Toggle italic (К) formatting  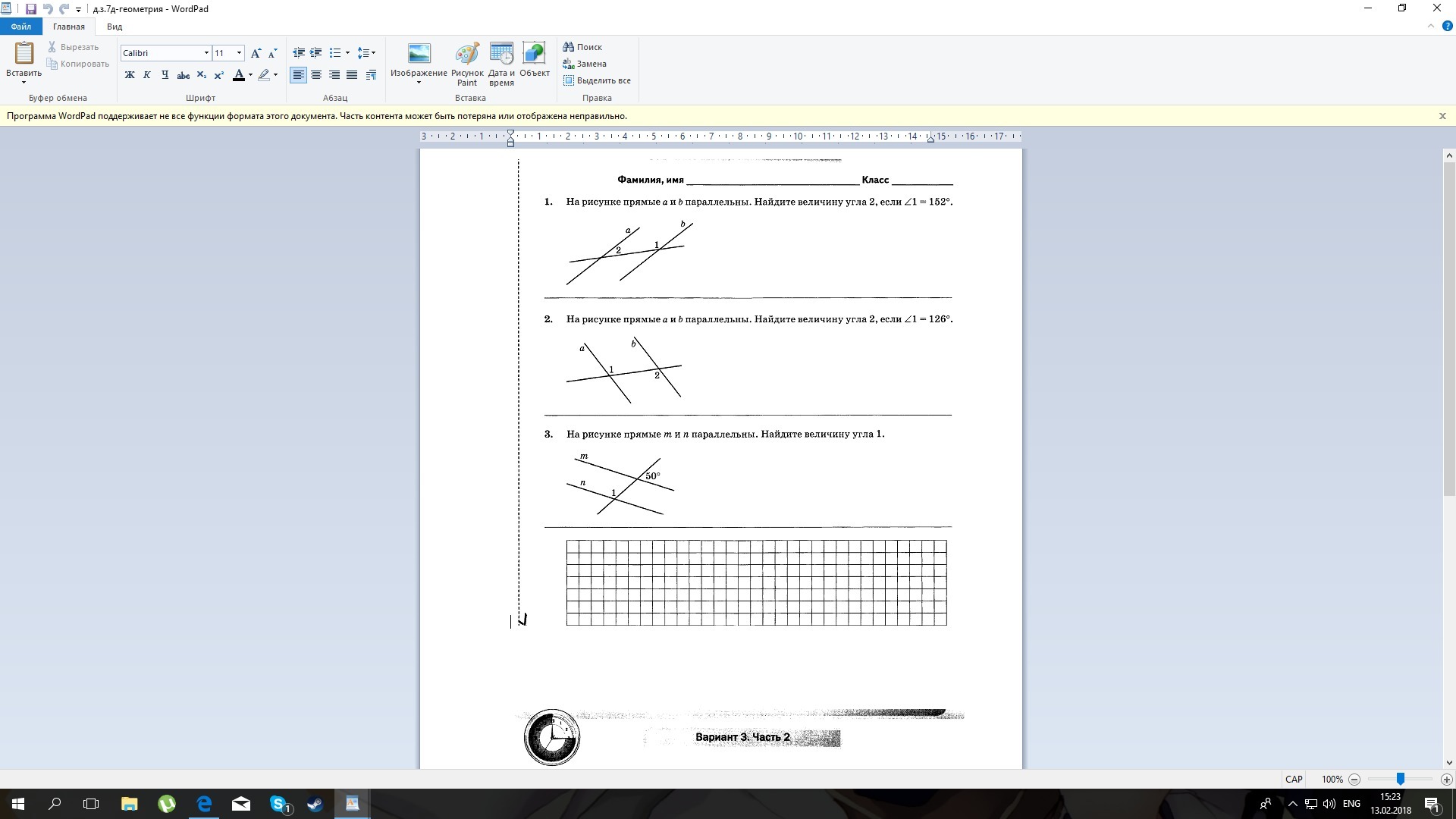point(147,75)
